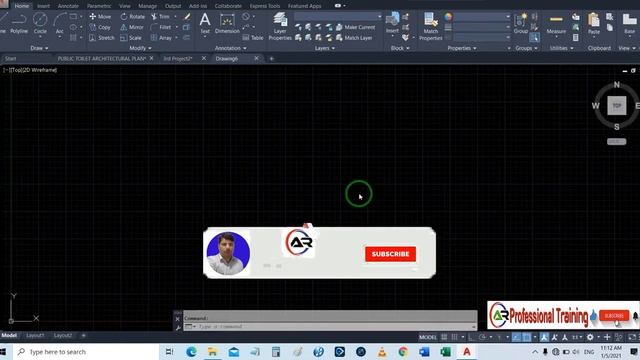Viewport: 640px width, 360px height.
Task: Activate the Copy command
Action: click(x=100, y=27)
